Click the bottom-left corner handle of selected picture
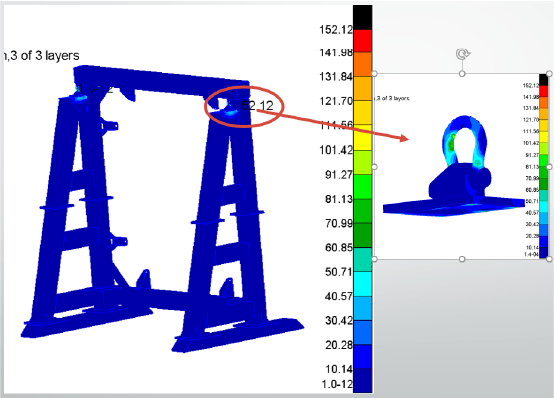The image size is (554, 398). point(375,259)
